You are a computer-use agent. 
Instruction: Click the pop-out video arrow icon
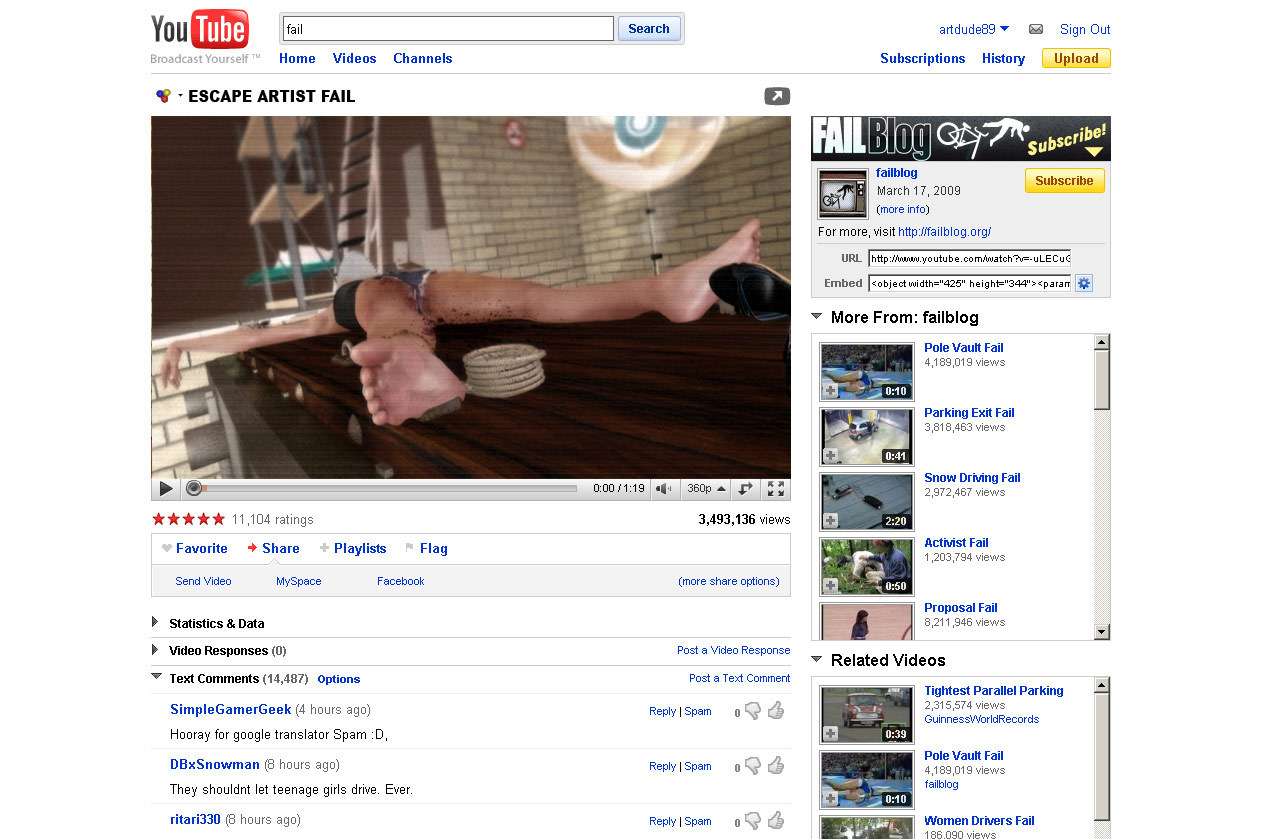777,96
